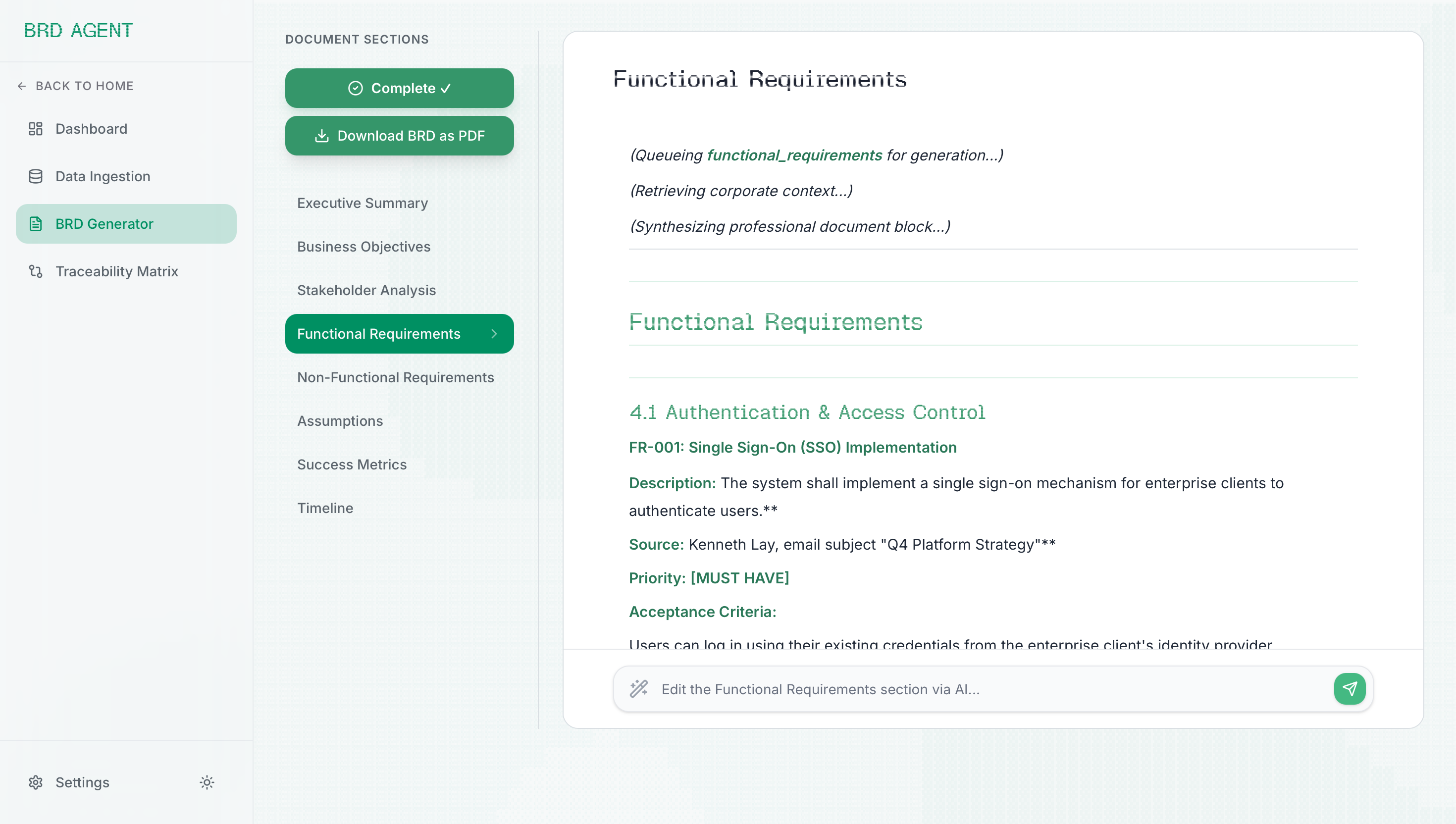
Task: Click the functional_requirements highlighted text
Action: tap(794, 155)
